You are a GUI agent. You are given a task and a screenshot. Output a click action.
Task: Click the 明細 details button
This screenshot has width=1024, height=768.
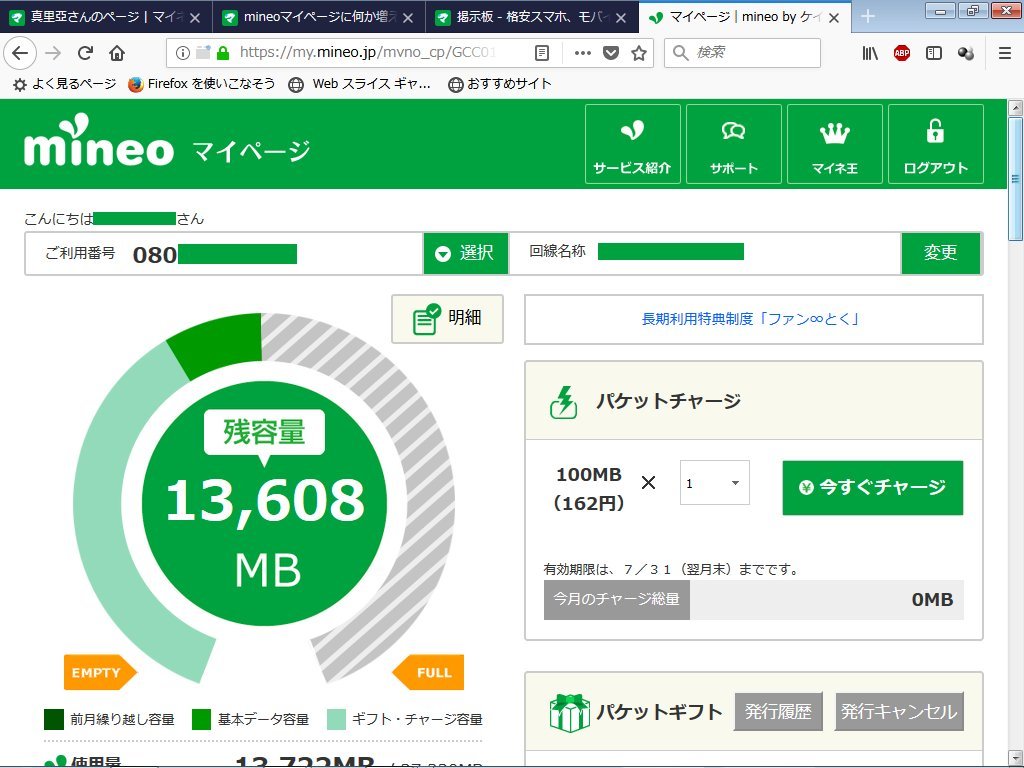pos(447,319)
